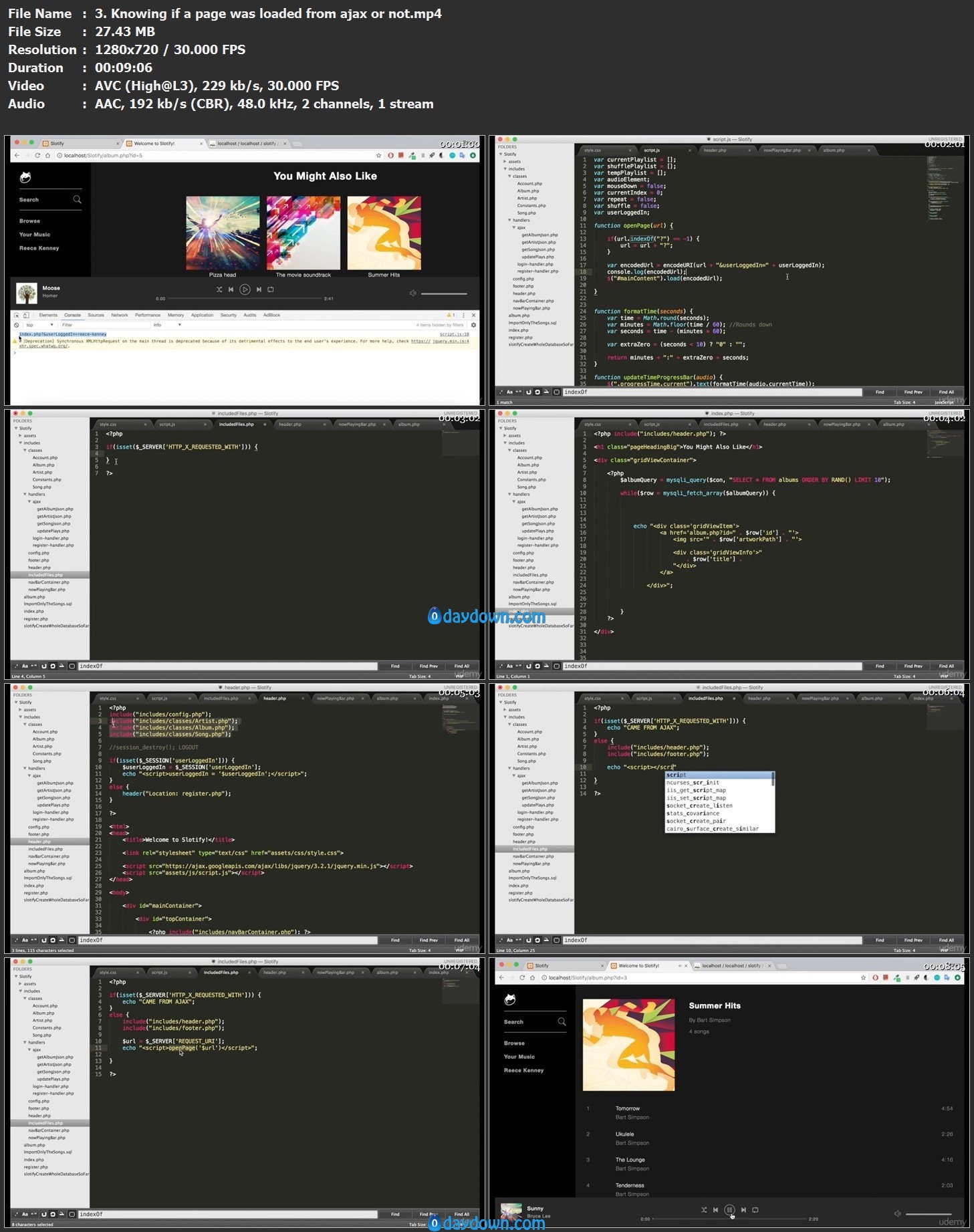Click previous track icon in the 00:08:05 frame
This screenshot has width=974, height=1232.
click(716, 1209)
